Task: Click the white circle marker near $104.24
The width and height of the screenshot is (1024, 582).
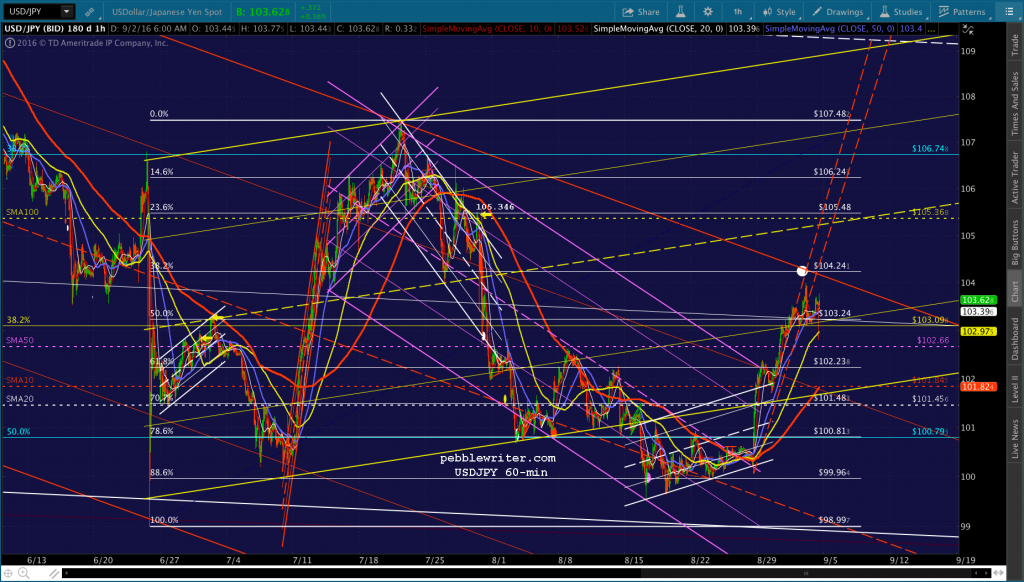Action: [x=802, y=270]
